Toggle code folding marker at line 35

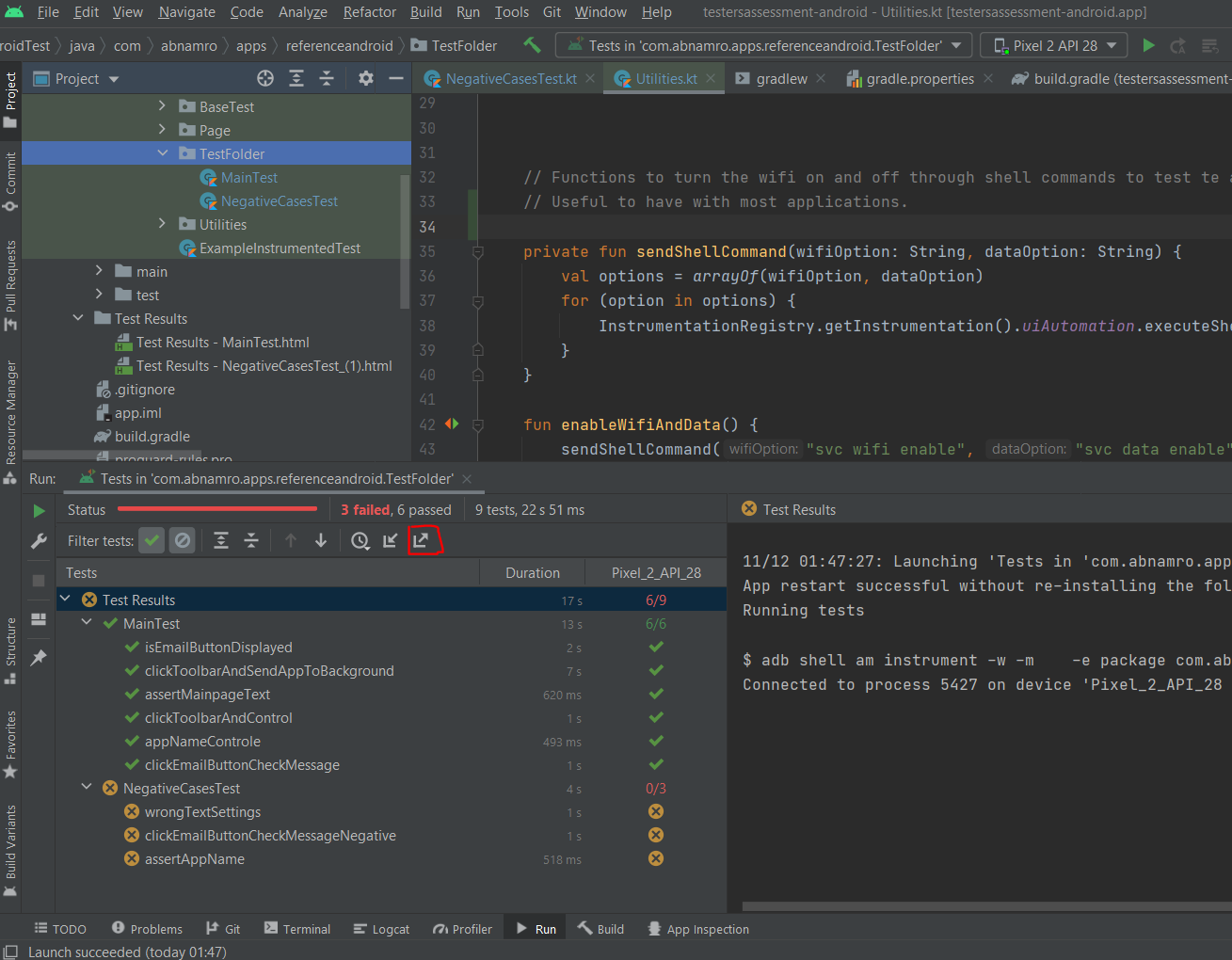477,251
